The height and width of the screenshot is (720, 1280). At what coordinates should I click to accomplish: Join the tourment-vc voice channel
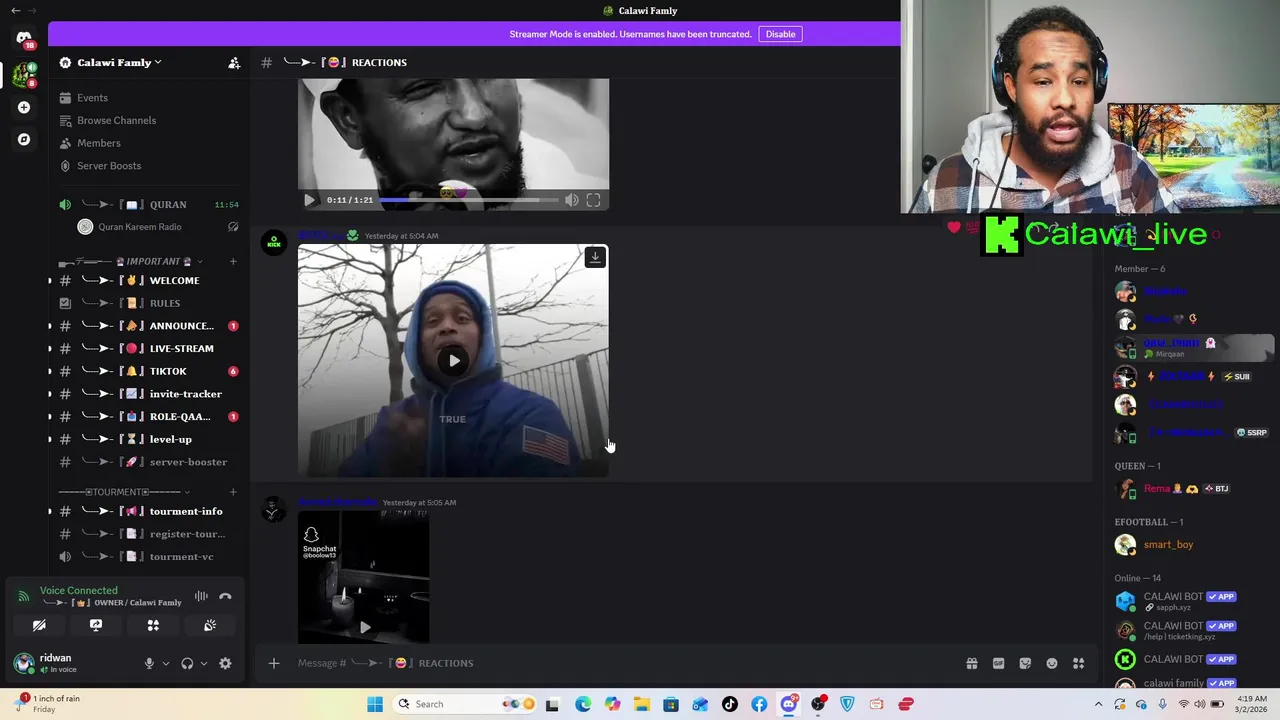150,557
